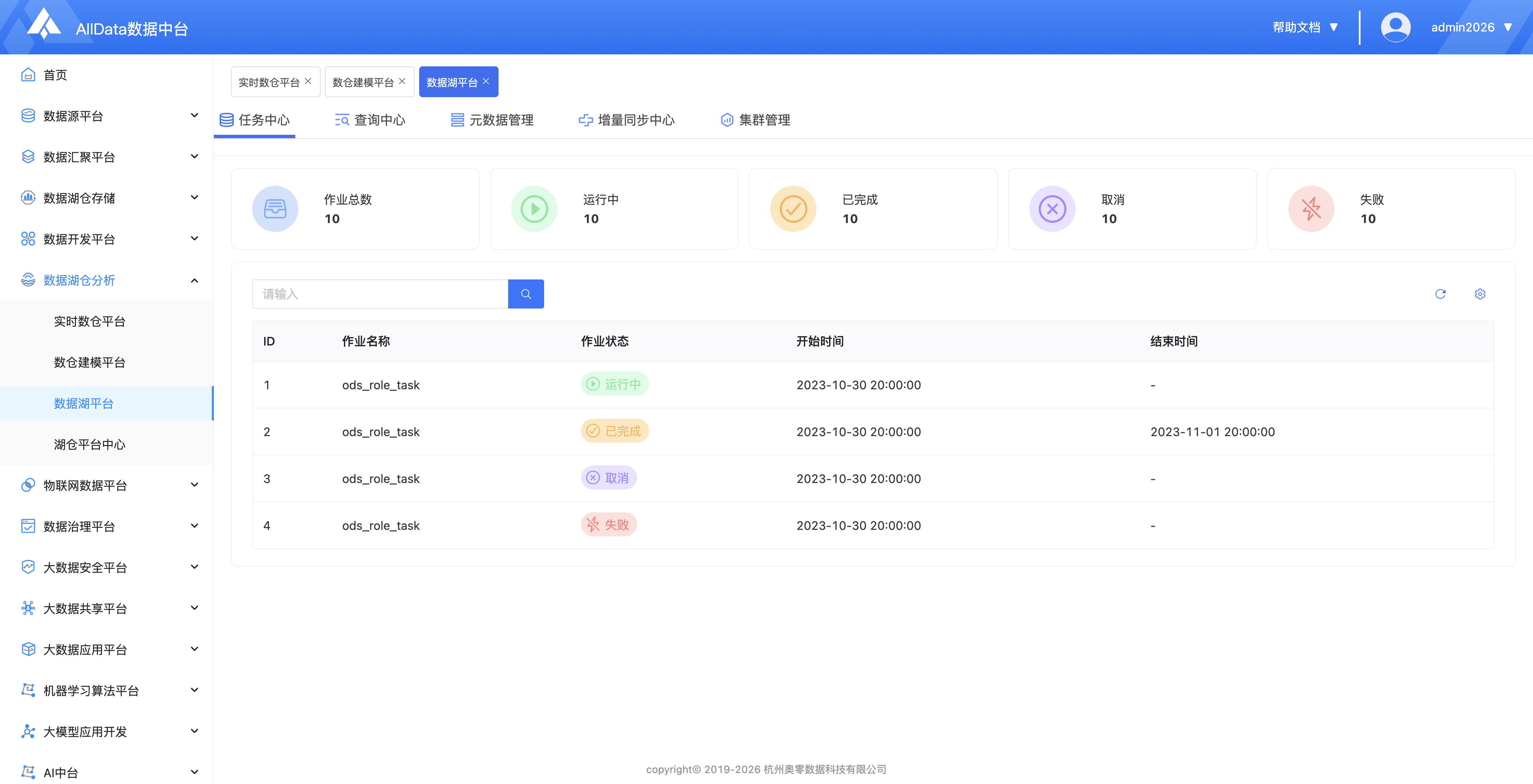The height and width of the screenshot is (784, 1533).
Task: Click the 取消 status tag in row 3
Action: click(x=609, y=478)
